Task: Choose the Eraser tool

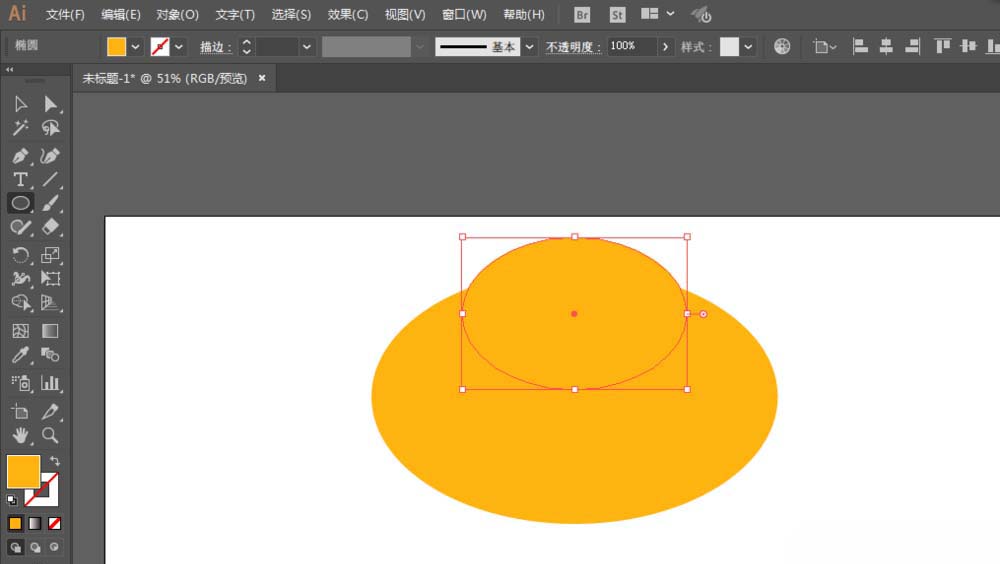Action: [x=50, y=227]
